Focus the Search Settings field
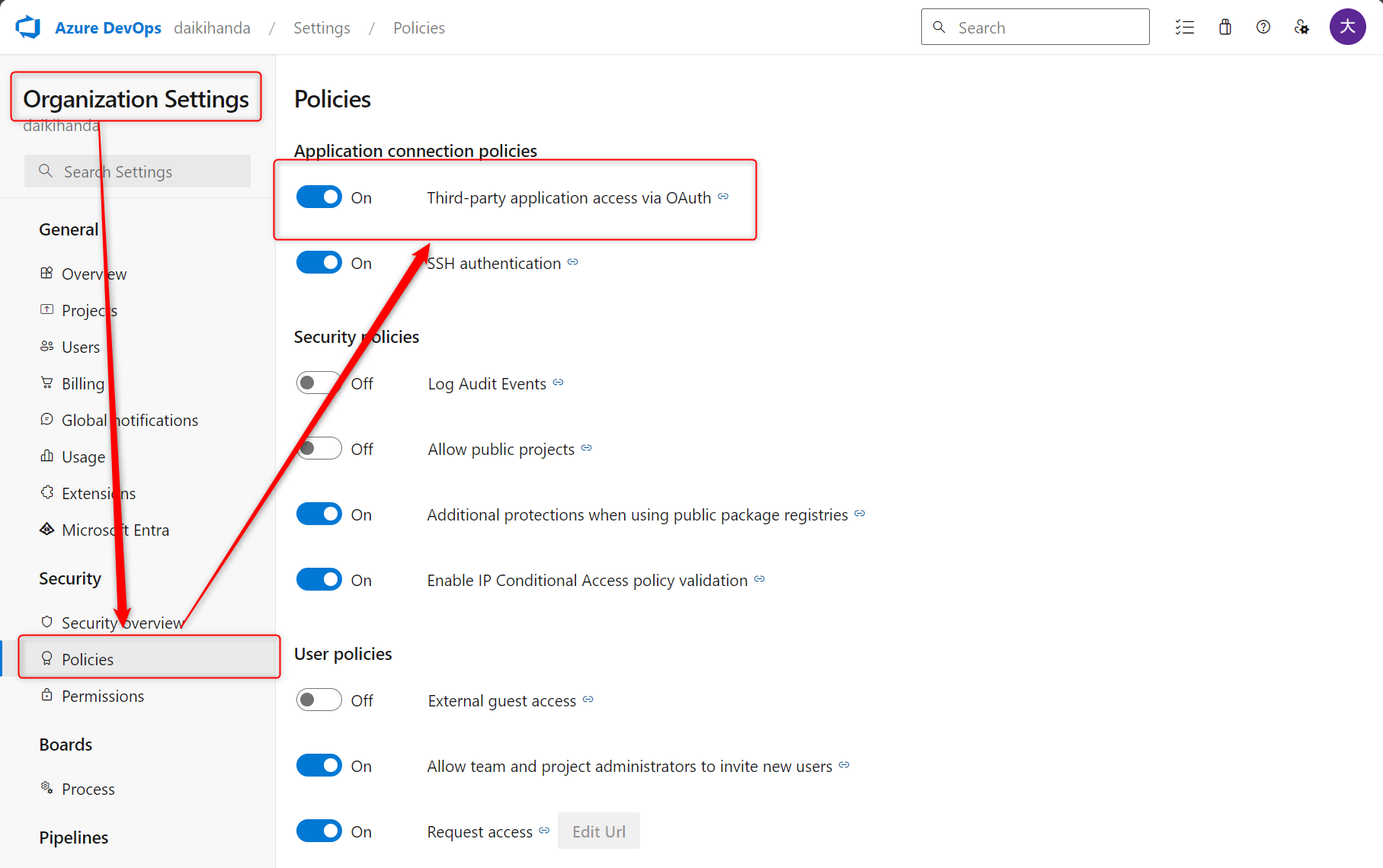The height and width of the screenshot is (868, 1383). pos(137,171)
